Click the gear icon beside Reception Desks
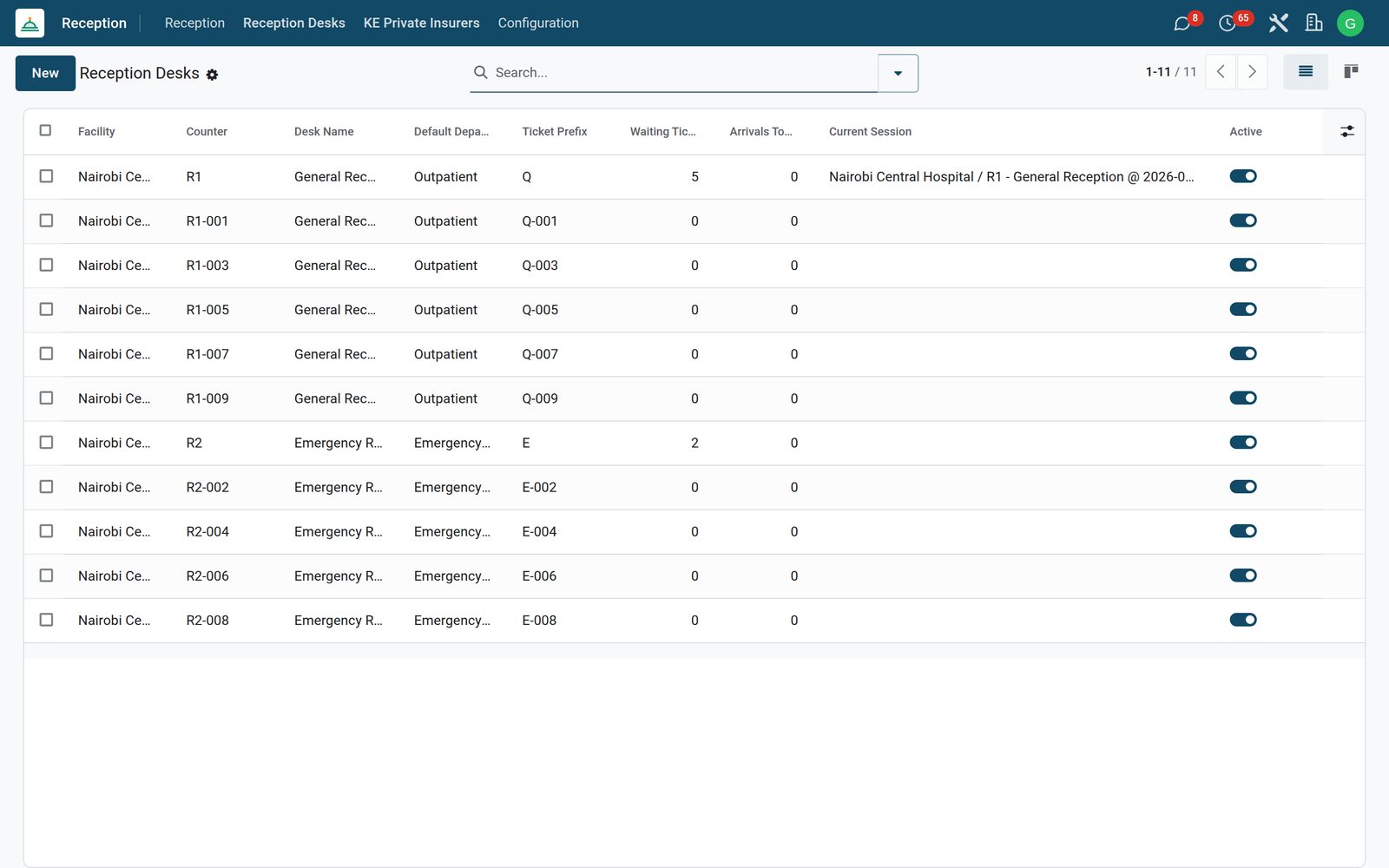This screenshot has height=868, width=1389. [x=212, y=75]
